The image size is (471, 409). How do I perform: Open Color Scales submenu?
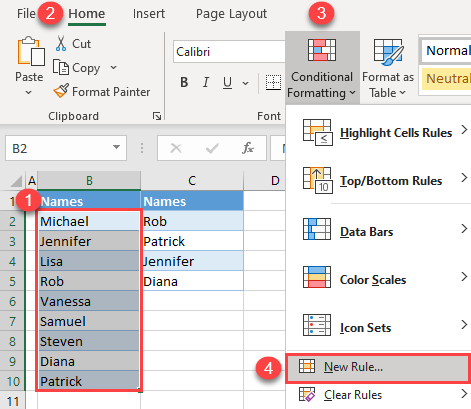(x=379, y=279)
